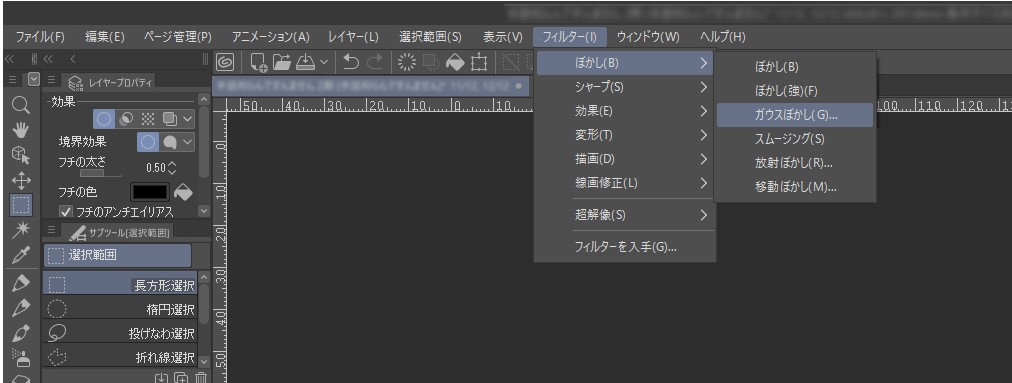Image resolution: width=1012 pixels, height=383 pixels.
Task: Open the 編集(E) menu
Action: point(105,37)
